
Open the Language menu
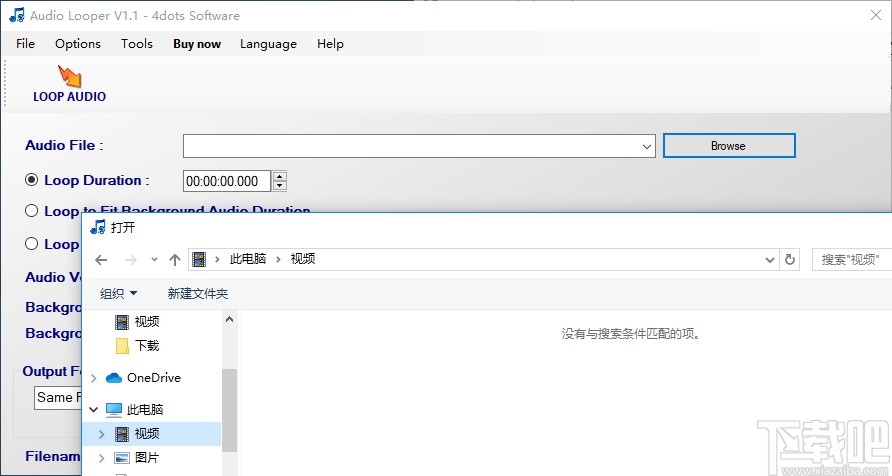tap(269, 44)
